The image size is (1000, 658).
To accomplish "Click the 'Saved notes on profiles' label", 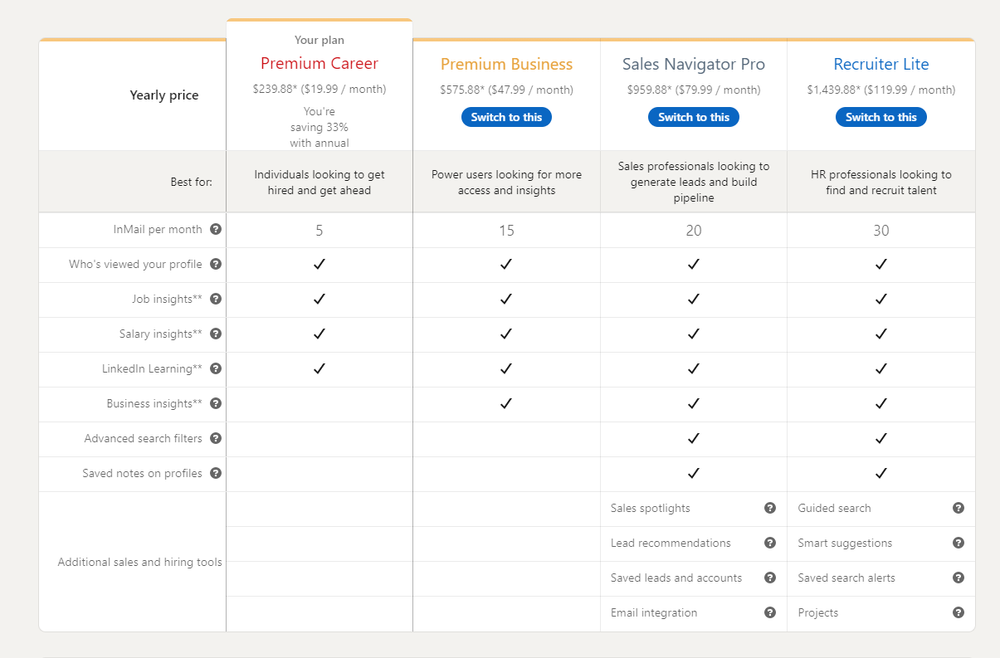I will click(142, 473).
